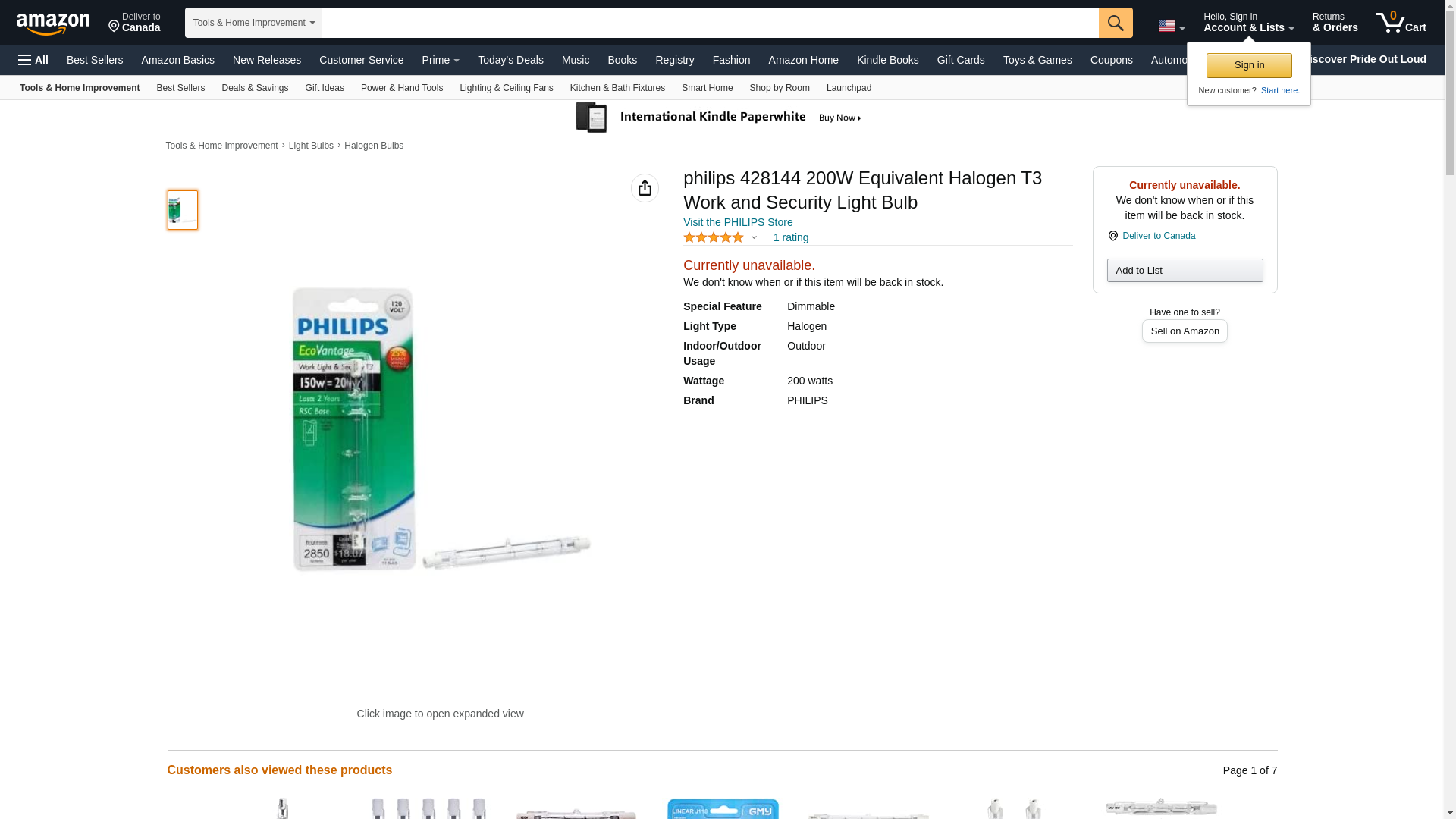Open Today's Deals in navigation bar
Image resolution: width=1456 pixels, height=819 pixels.
(510, 60)
